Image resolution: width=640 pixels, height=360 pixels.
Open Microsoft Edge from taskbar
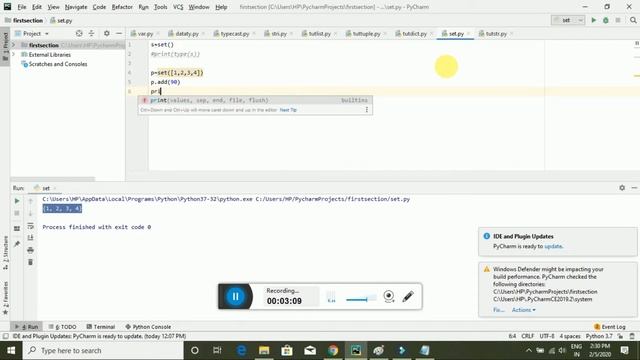[x=241, y=351]
